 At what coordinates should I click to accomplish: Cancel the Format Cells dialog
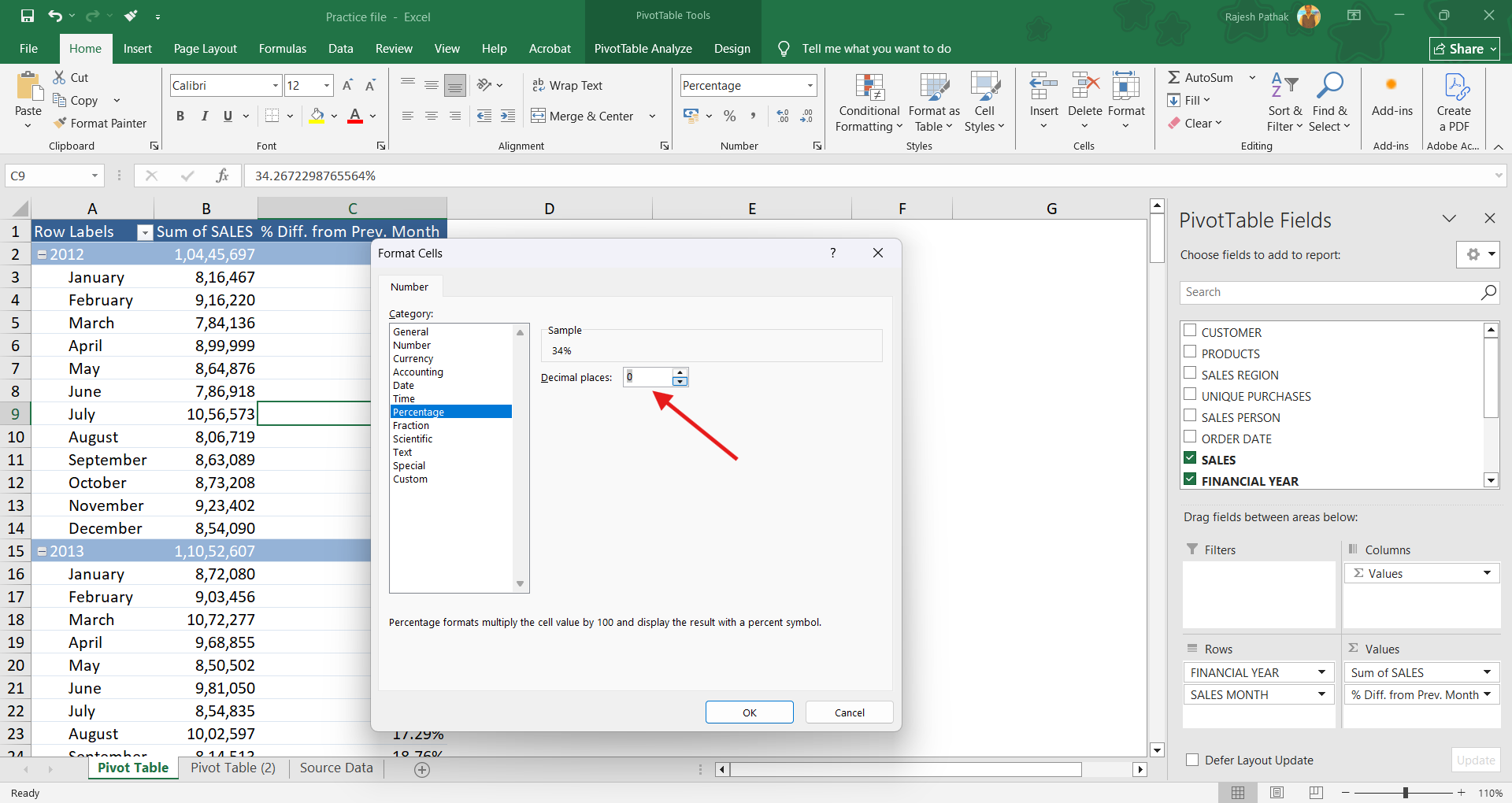[849, 712]
